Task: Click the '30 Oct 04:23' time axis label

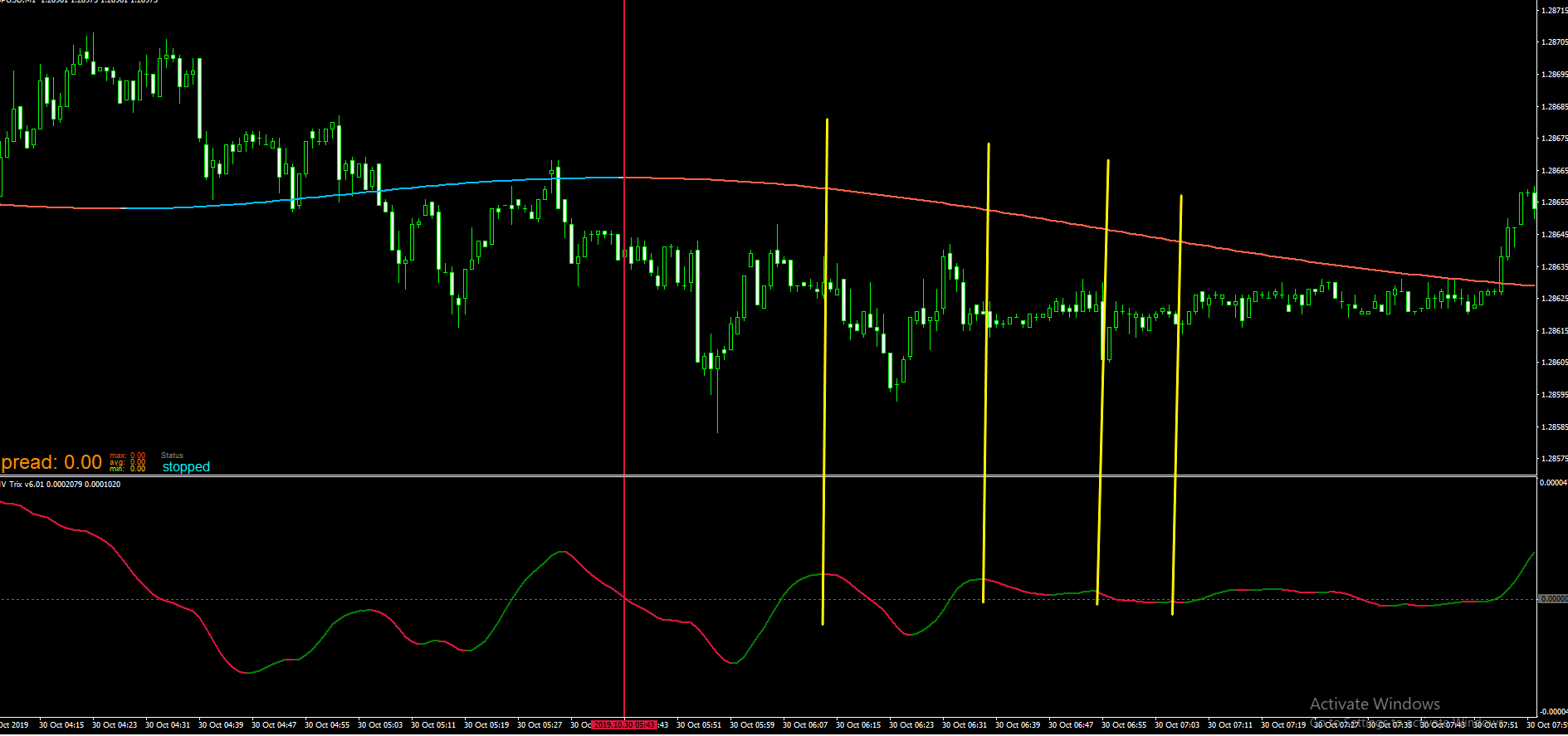Action: click(115, 724)
